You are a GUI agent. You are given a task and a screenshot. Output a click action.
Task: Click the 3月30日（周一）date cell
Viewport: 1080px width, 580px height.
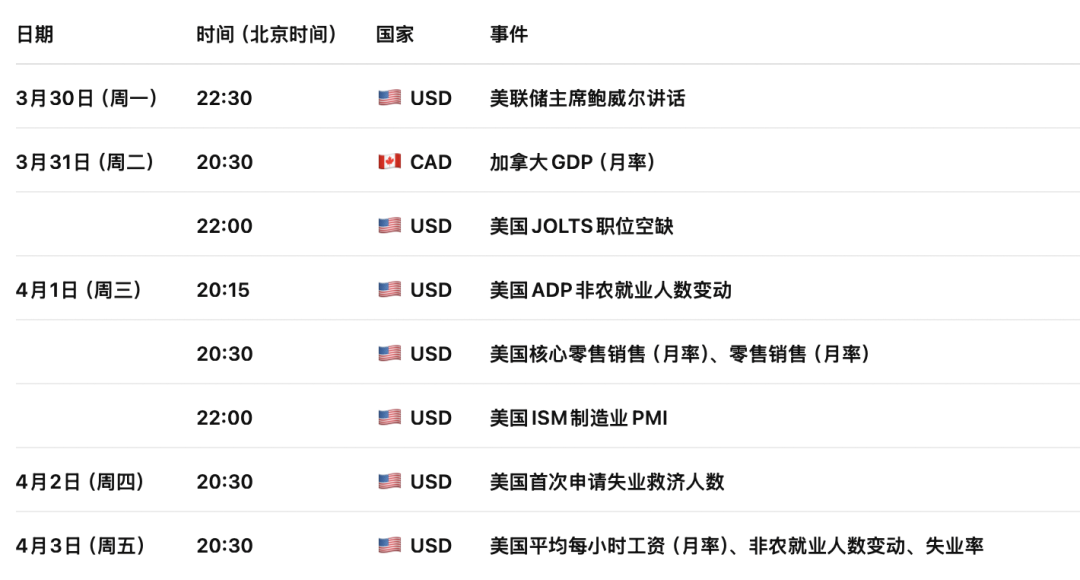(x=87, y=98)
